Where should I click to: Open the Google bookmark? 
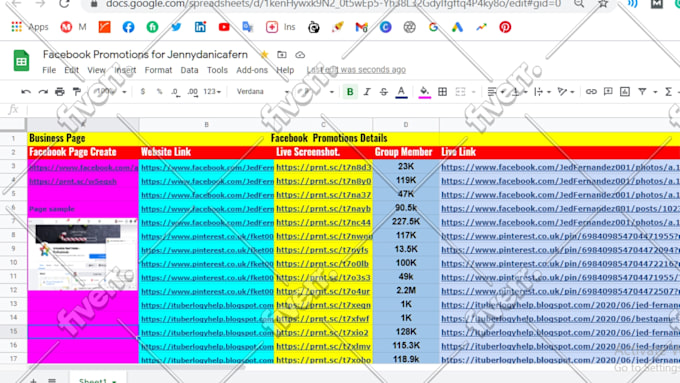(433, 27)
